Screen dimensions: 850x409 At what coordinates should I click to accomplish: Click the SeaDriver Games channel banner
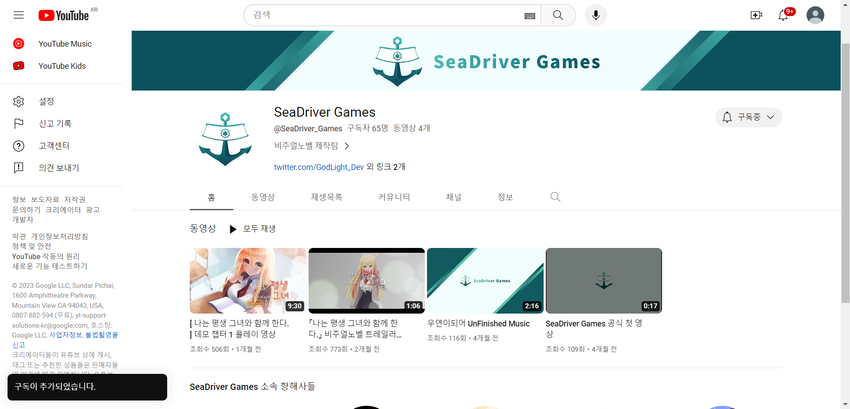[486, 61]
